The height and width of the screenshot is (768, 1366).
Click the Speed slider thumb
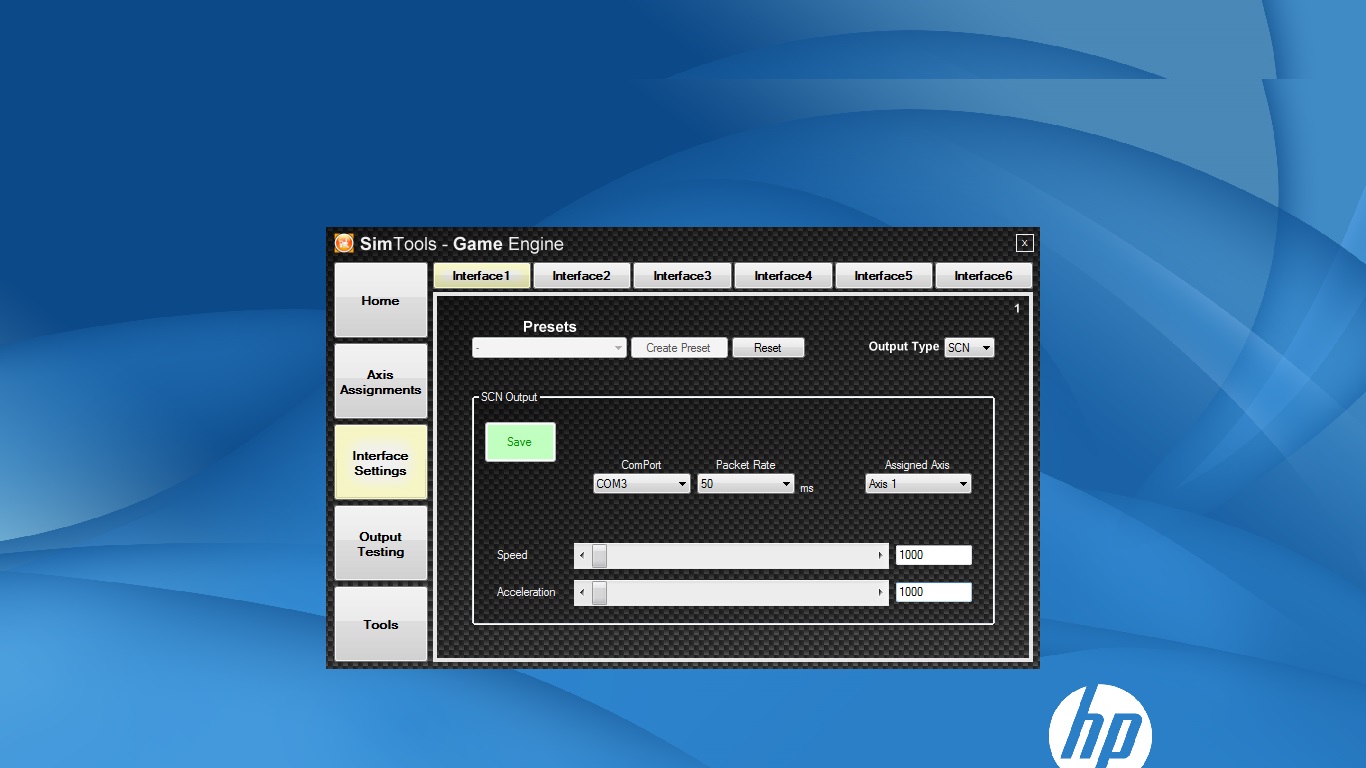click(599, 555)
